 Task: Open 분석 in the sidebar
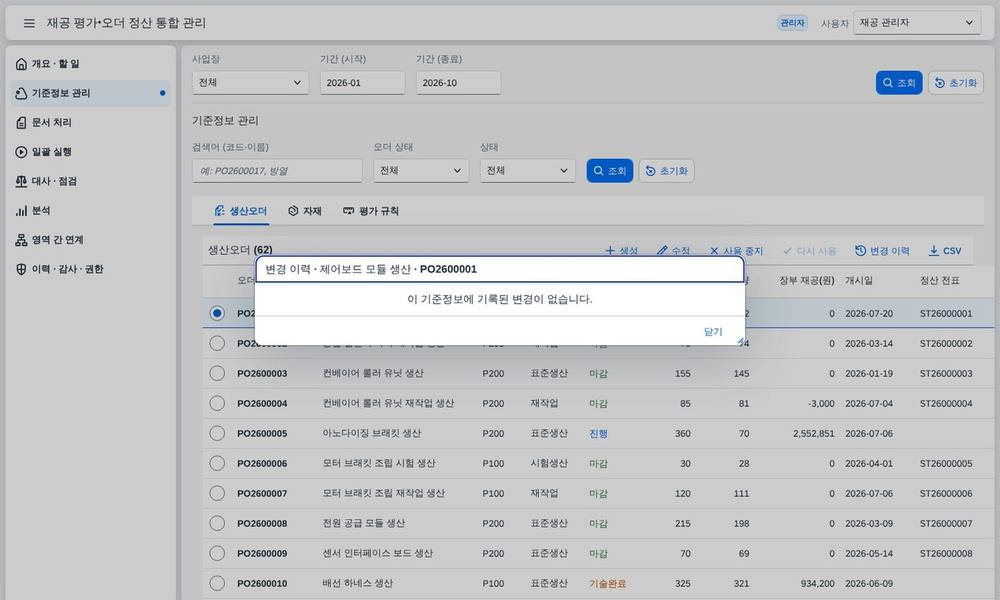coord(91,210)
